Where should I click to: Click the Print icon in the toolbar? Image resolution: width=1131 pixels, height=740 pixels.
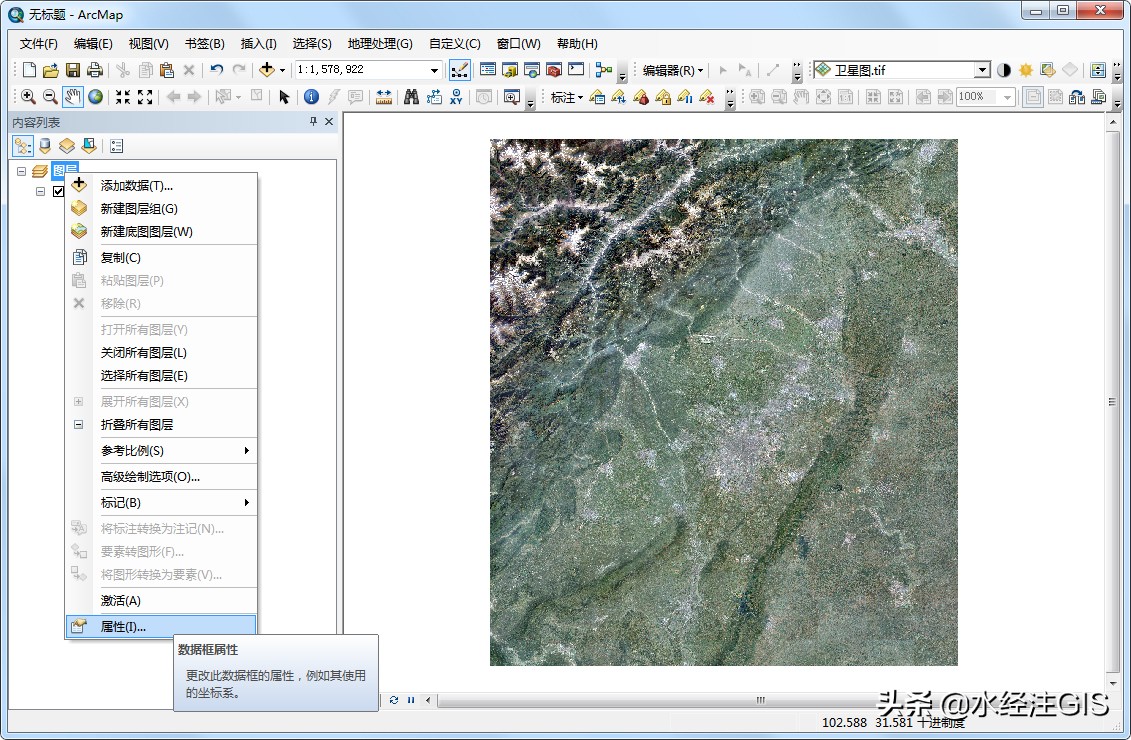[94, 70]
